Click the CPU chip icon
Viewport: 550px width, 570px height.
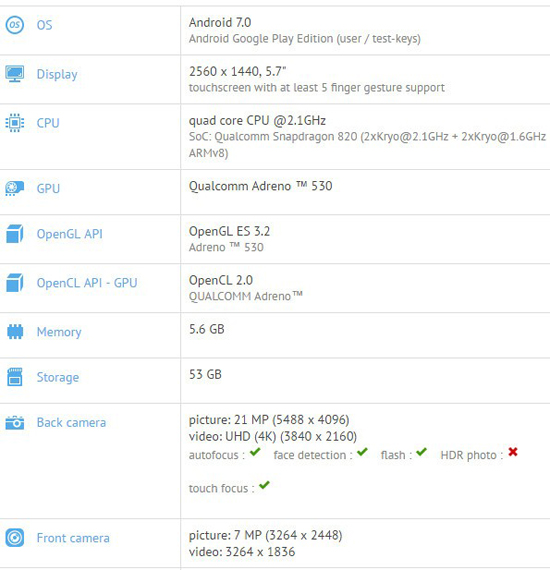click(15, 123)
